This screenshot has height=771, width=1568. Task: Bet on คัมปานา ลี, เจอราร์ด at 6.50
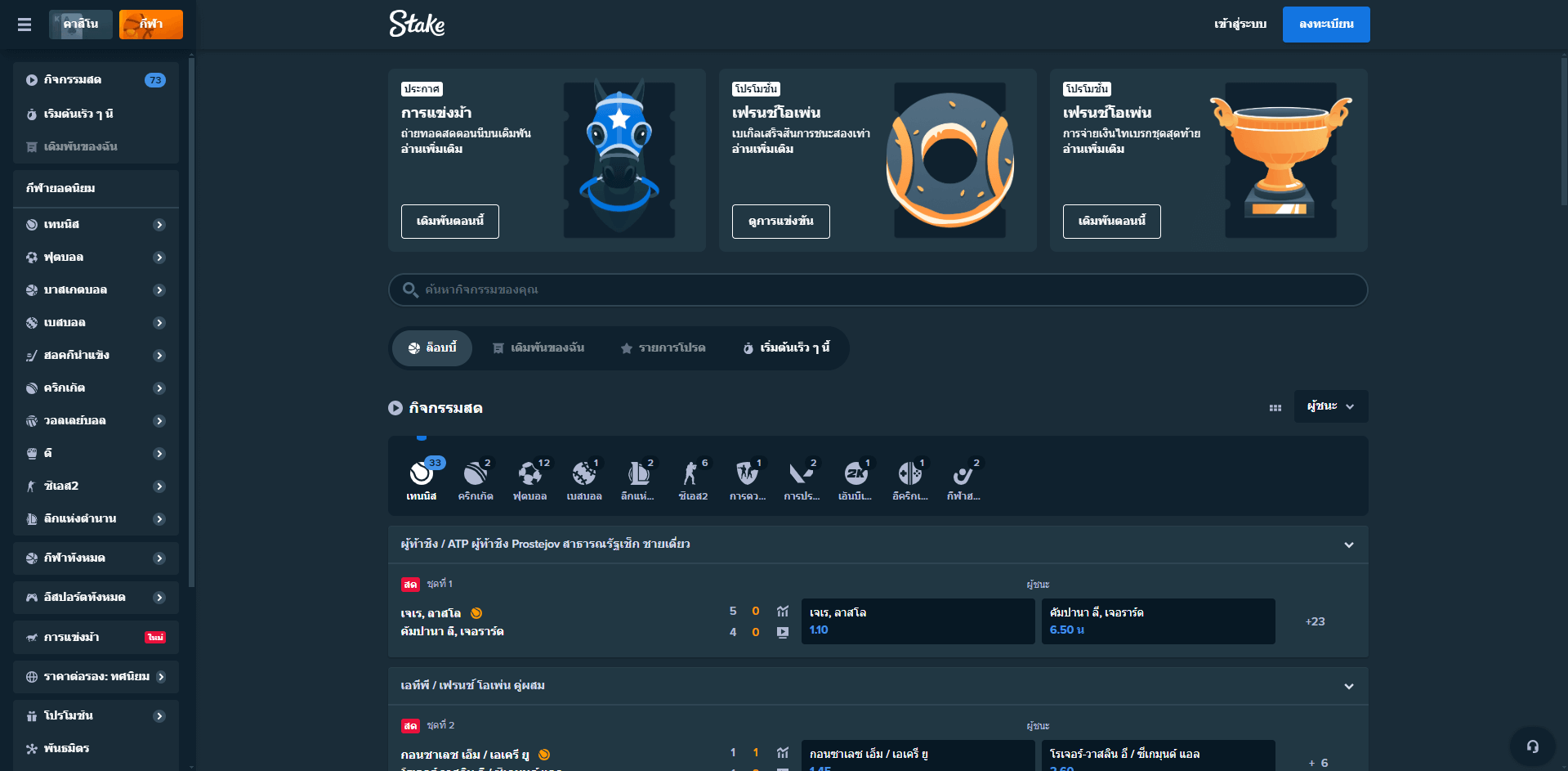pyautogui.click(x=1158, y=621)
